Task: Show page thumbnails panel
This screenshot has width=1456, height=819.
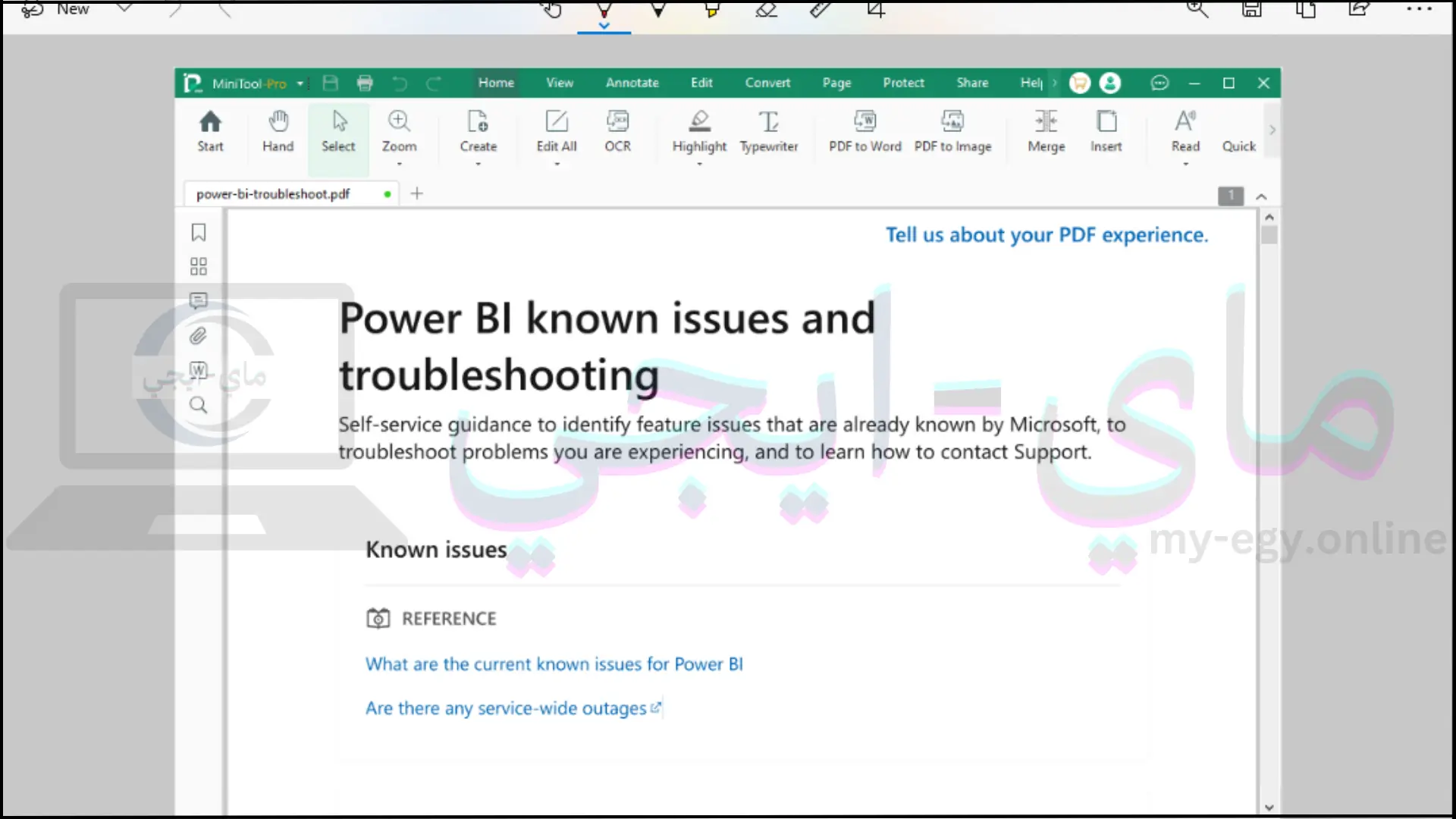Action: pos(199,266)
